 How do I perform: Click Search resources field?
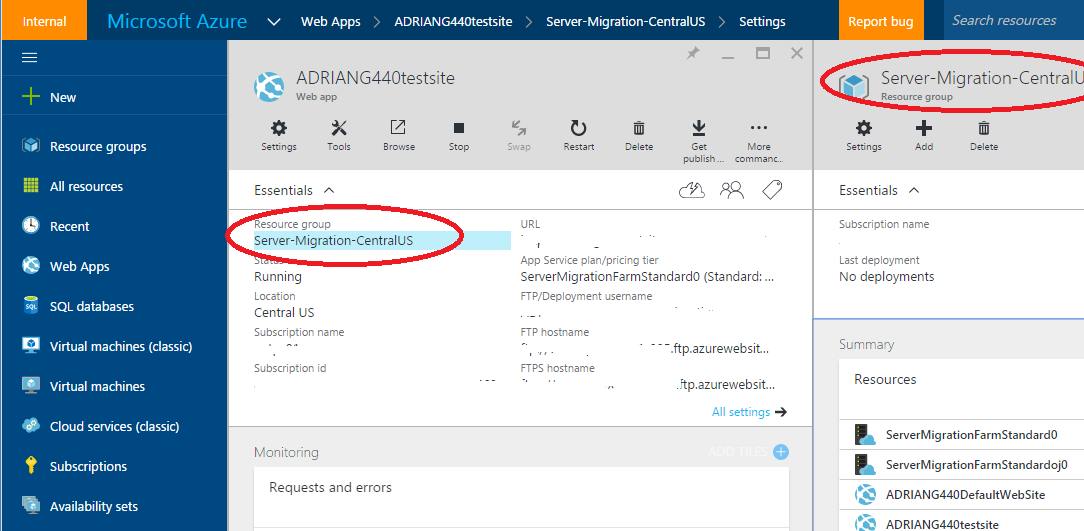tap(1014, 21)
